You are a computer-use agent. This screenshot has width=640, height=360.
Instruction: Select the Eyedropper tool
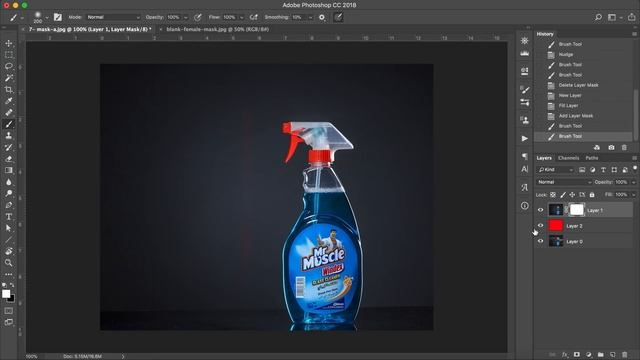pos(9,101)
